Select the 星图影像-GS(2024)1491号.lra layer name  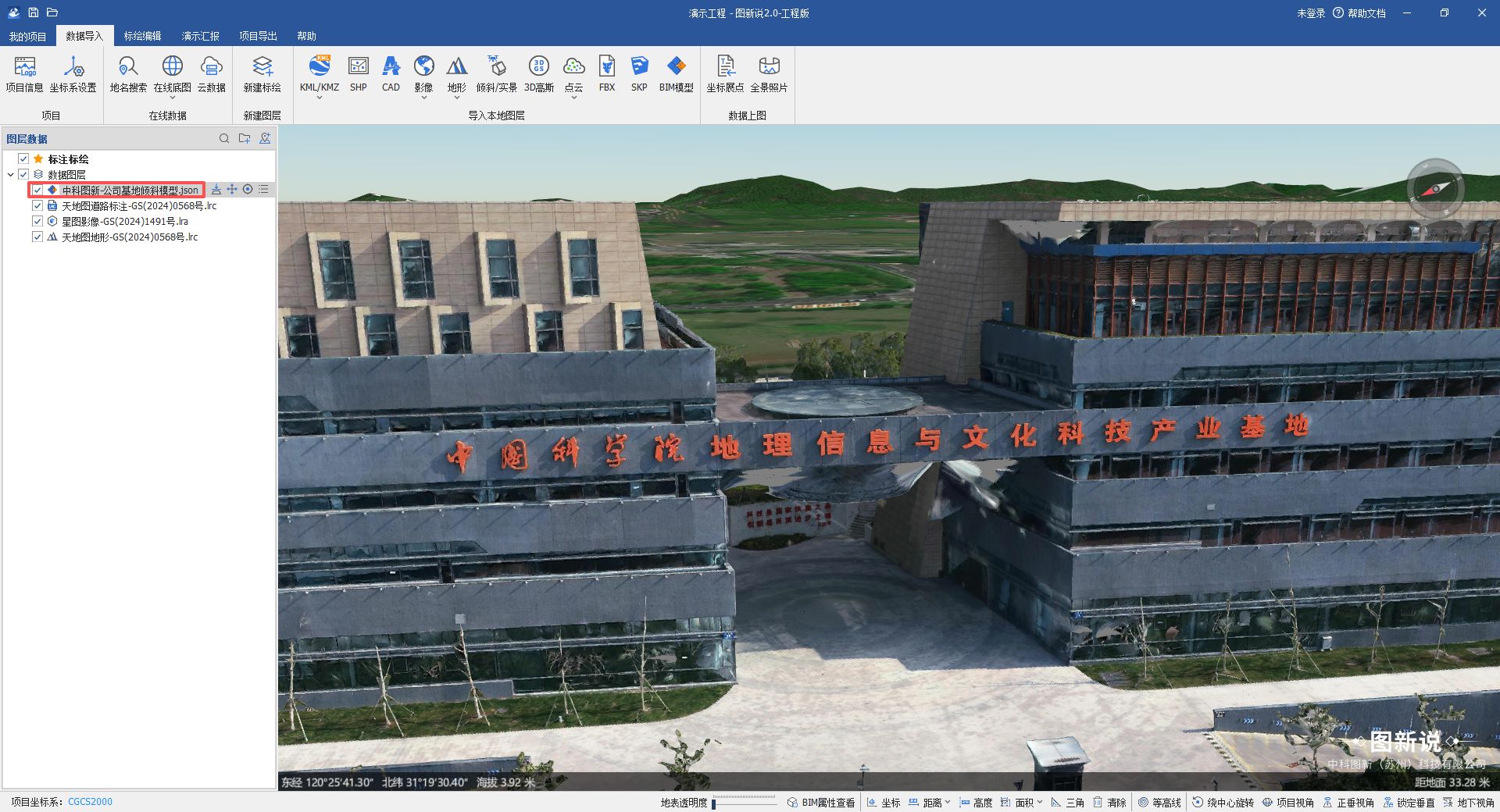[x=125, y=222]
